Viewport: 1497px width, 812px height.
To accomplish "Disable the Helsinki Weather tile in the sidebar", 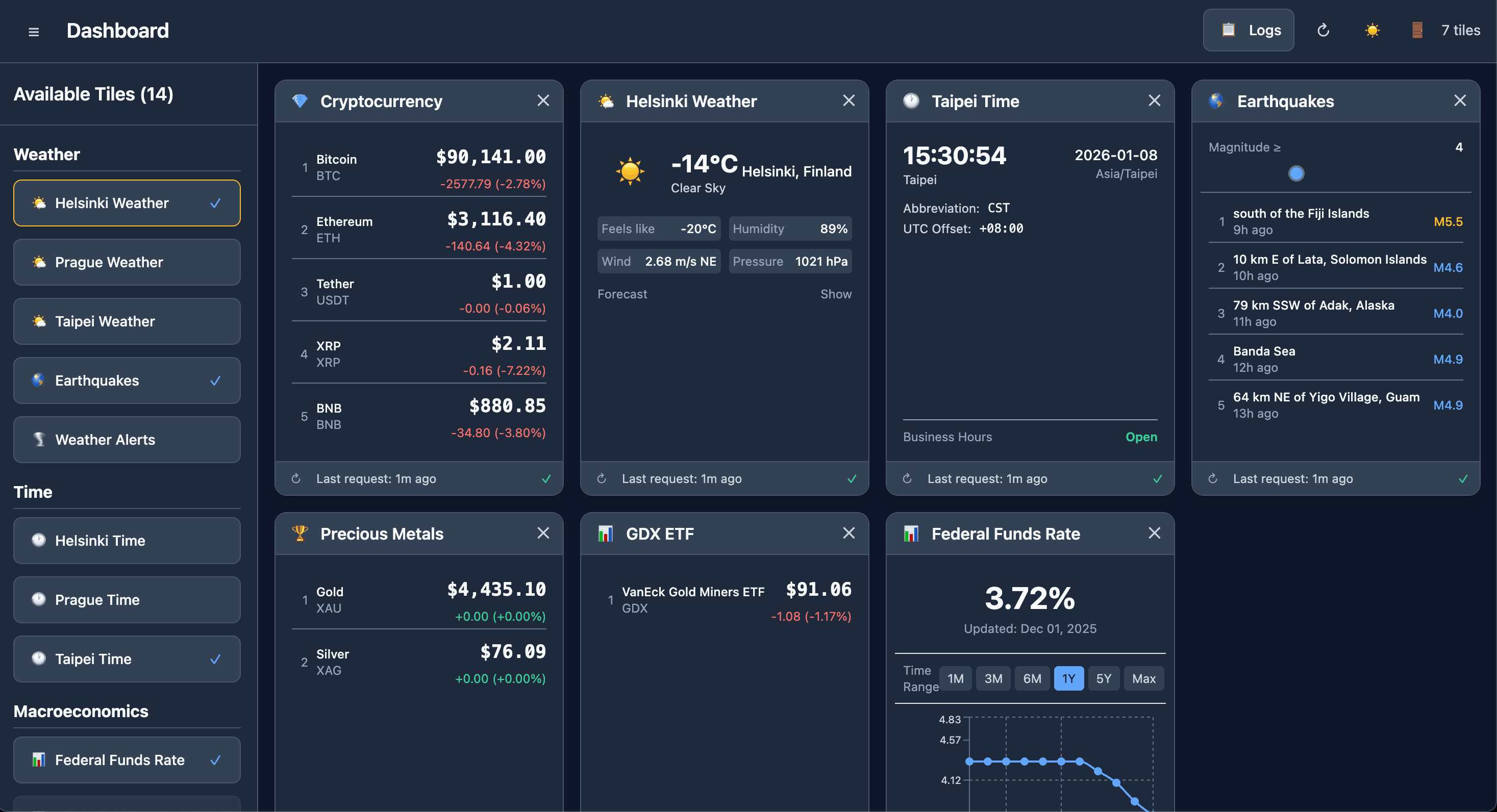I will coord(127,202).
